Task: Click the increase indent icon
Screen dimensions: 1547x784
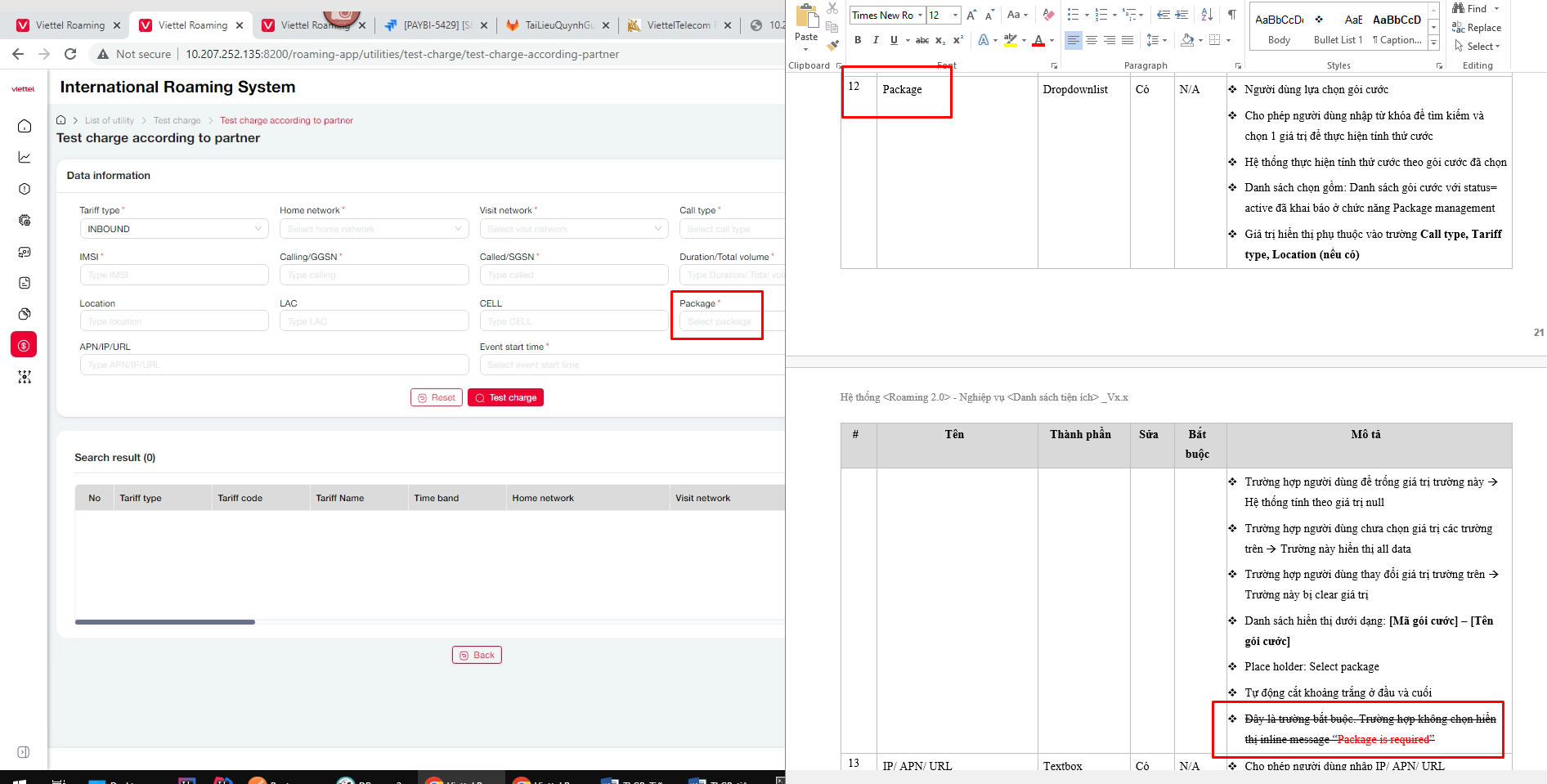Action: point(1182,15)
